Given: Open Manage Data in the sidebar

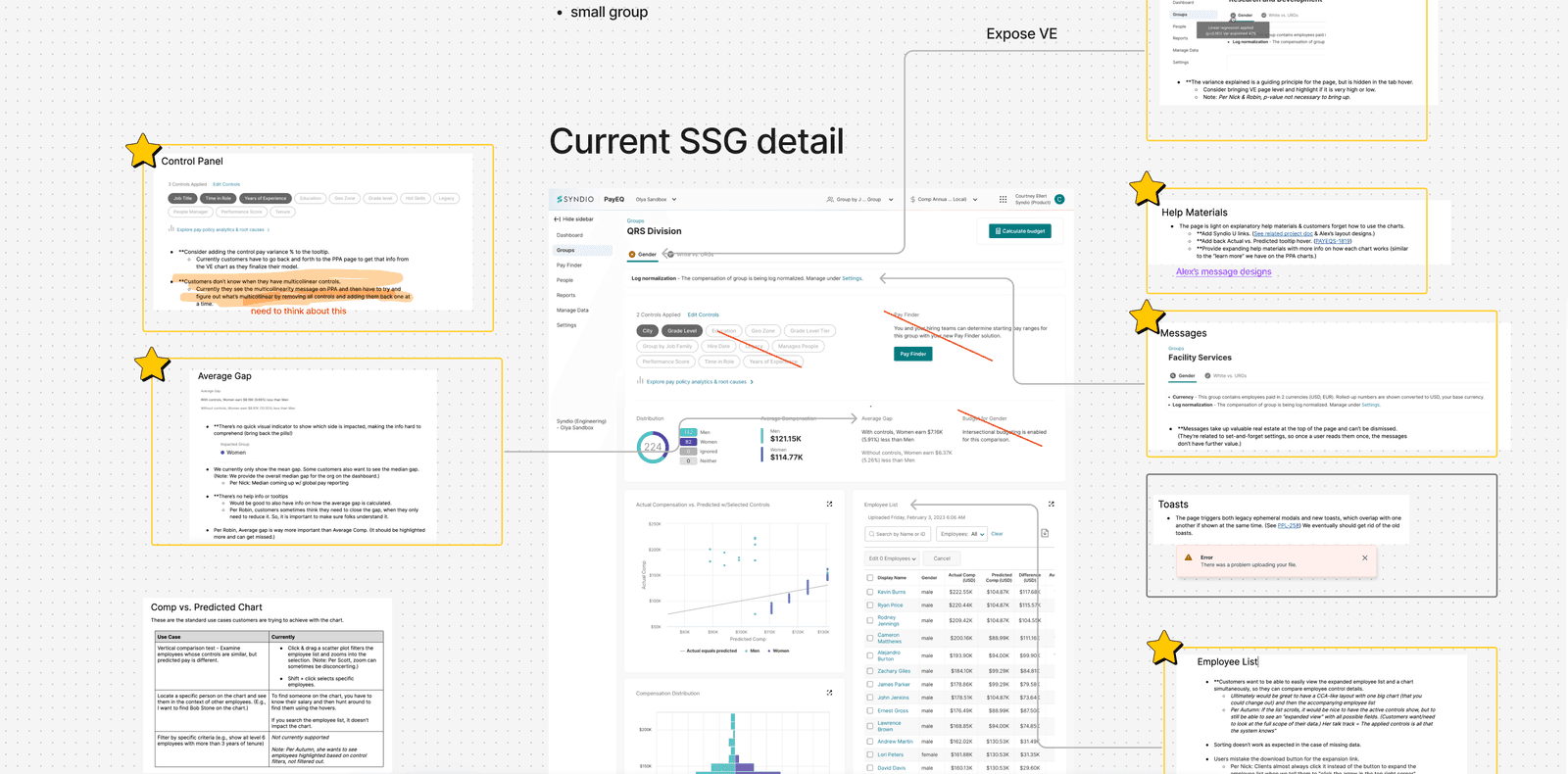Looking at the screenshot, I should tap(572, 311).
